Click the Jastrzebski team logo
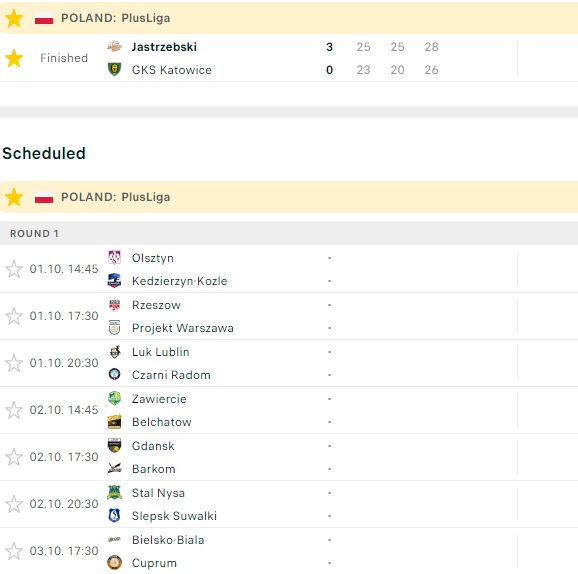The image size is (578, 574). pos(114,46)
